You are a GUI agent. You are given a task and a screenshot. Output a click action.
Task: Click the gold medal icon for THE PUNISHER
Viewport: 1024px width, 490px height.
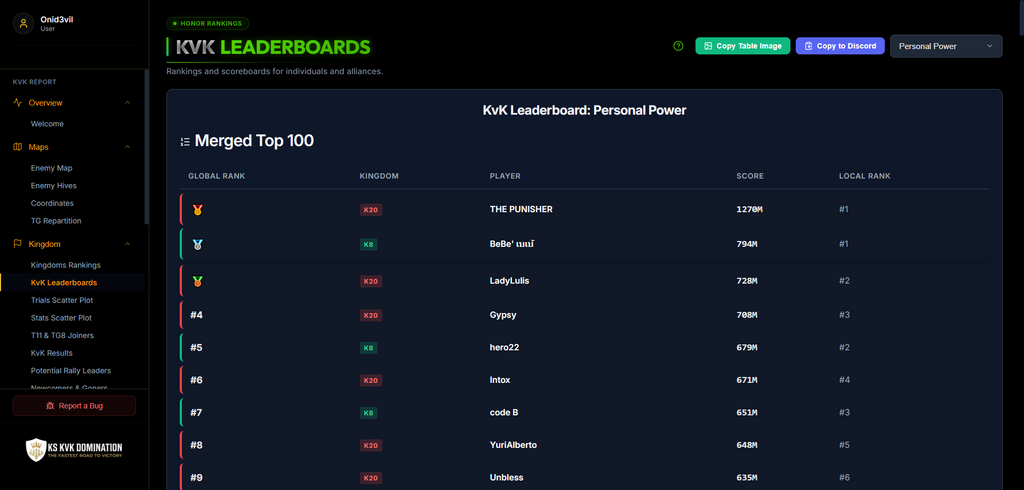pos(197,210)
